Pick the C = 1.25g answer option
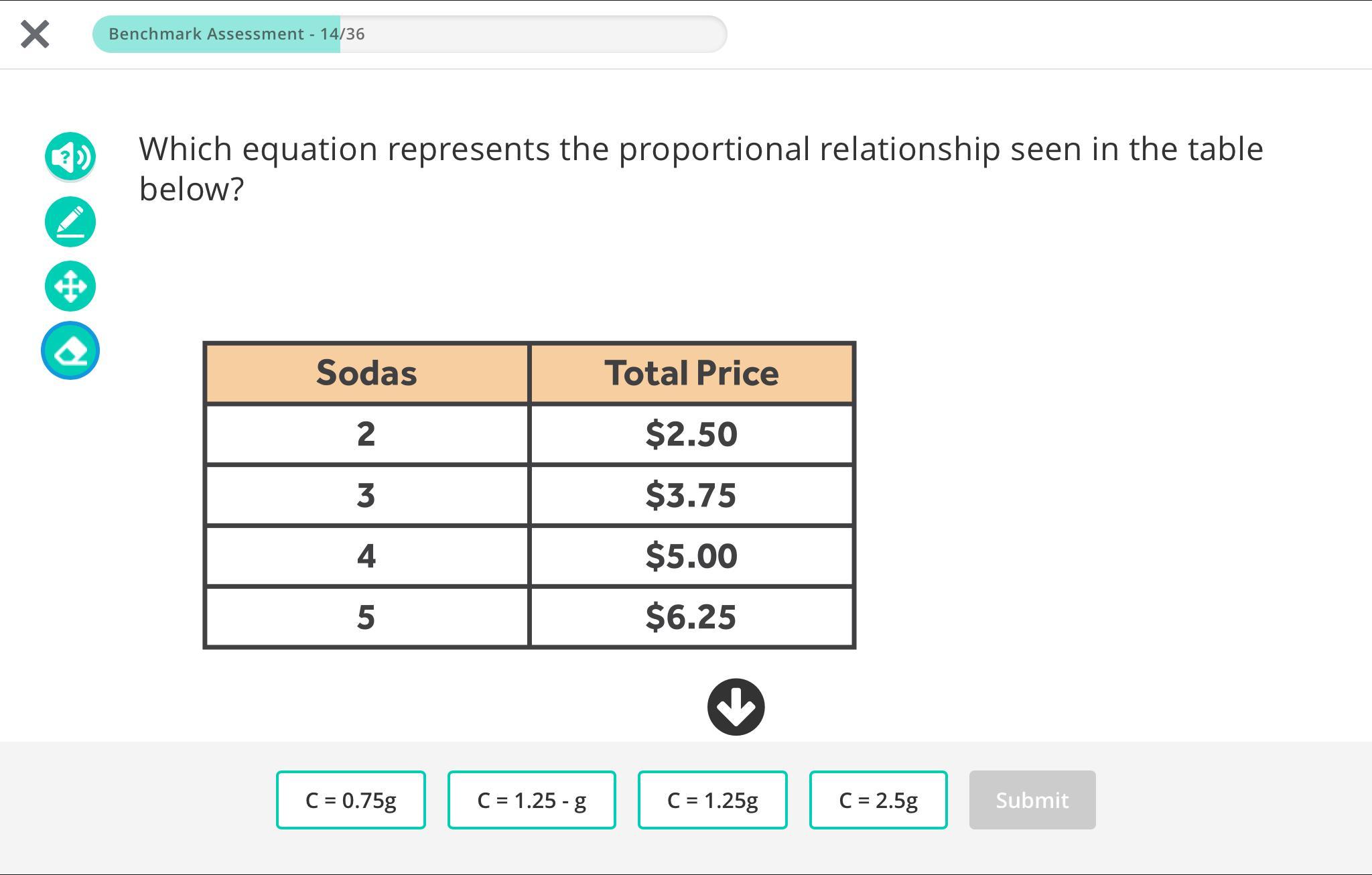The width and height of the screenshot is (1372, 875). pyautogui.click(x=712, y=800)
